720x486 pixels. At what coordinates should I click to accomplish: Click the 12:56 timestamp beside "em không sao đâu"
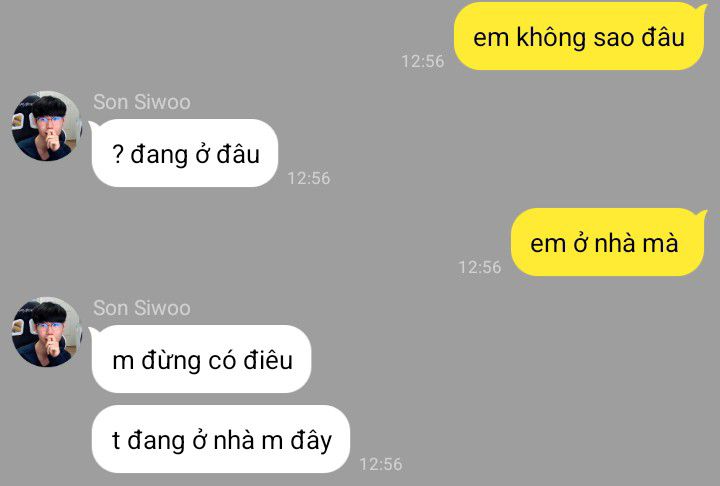tap(422, 61)
